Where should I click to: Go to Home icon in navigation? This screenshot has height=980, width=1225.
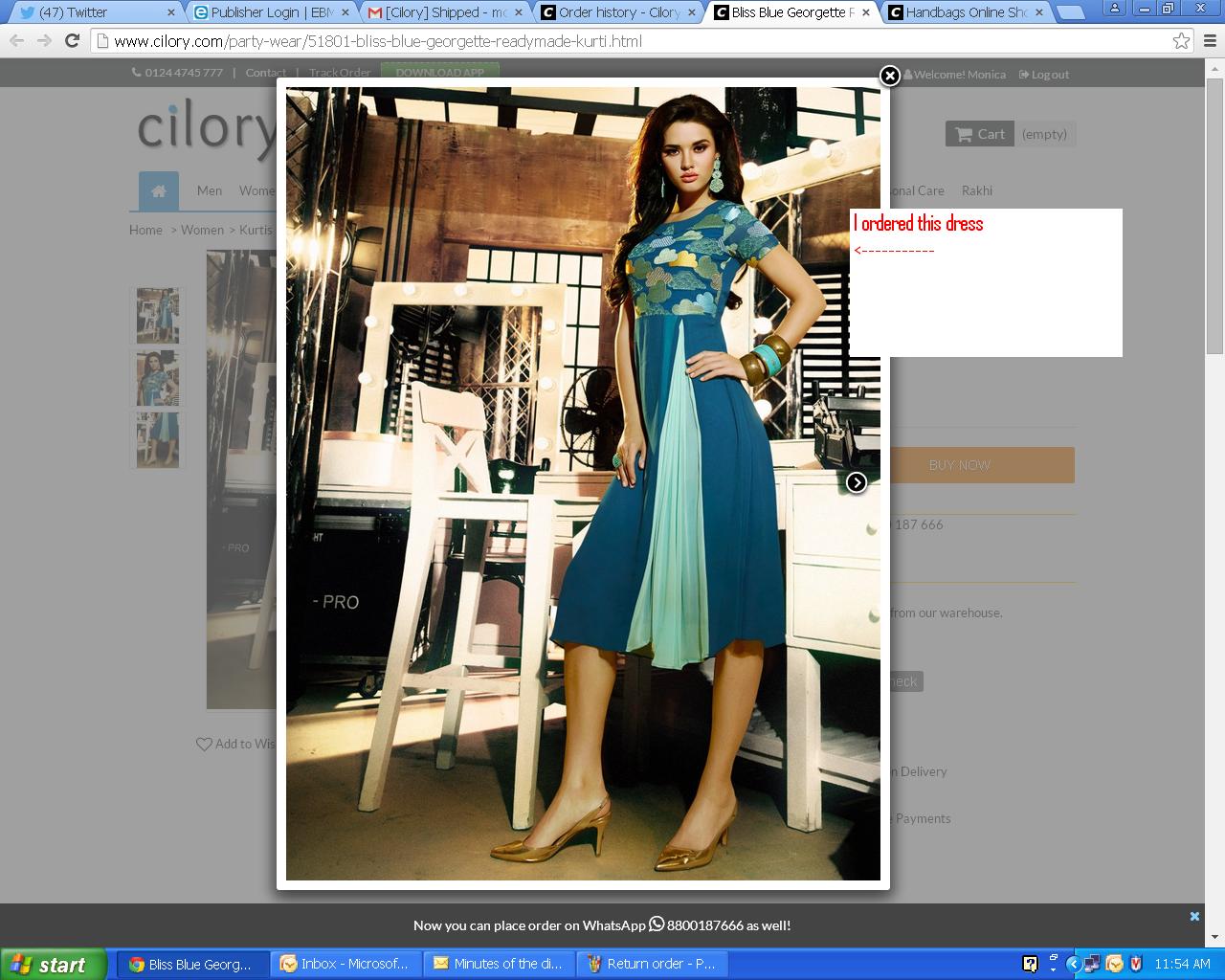[159, 190]
